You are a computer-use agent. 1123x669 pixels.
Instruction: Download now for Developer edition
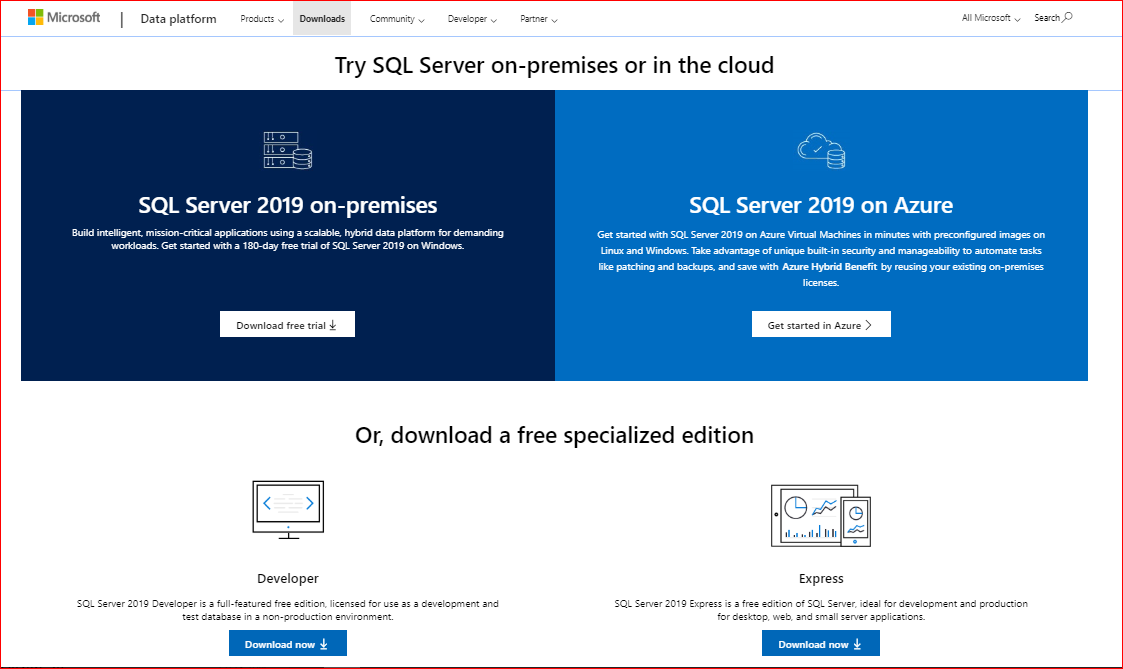click(288, 643)
